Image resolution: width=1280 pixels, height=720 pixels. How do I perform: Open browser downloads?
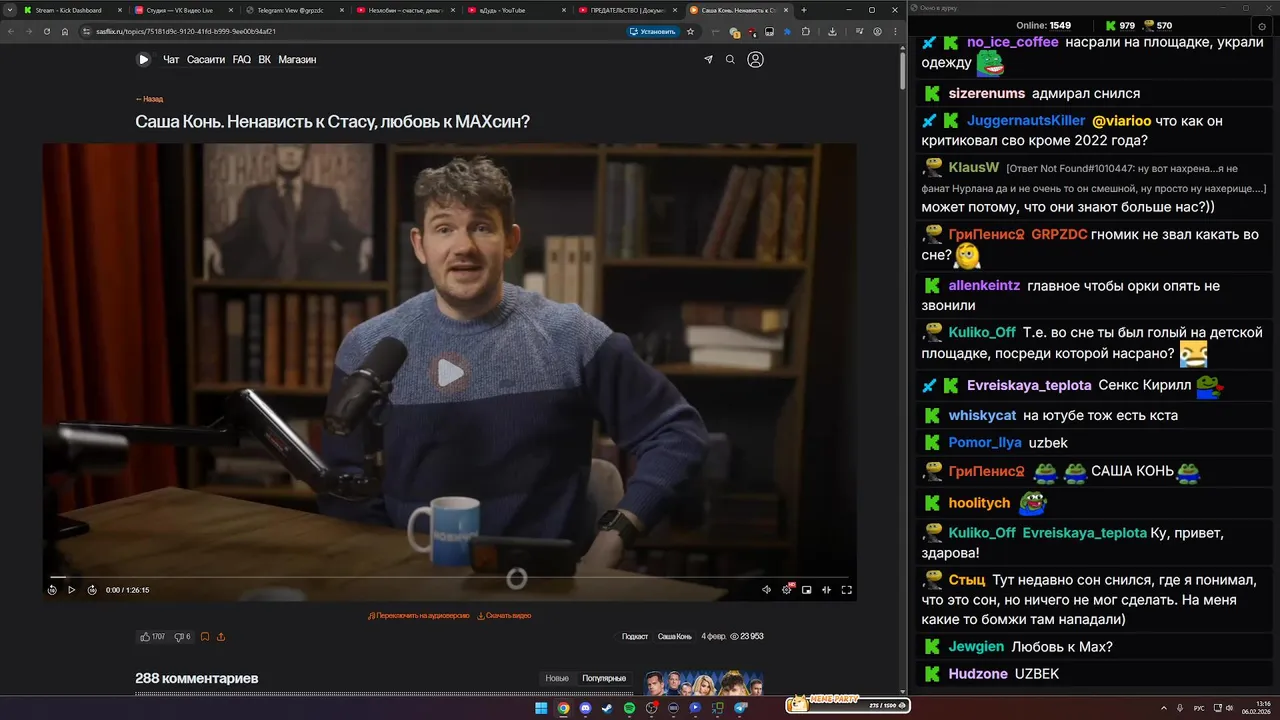832,31
